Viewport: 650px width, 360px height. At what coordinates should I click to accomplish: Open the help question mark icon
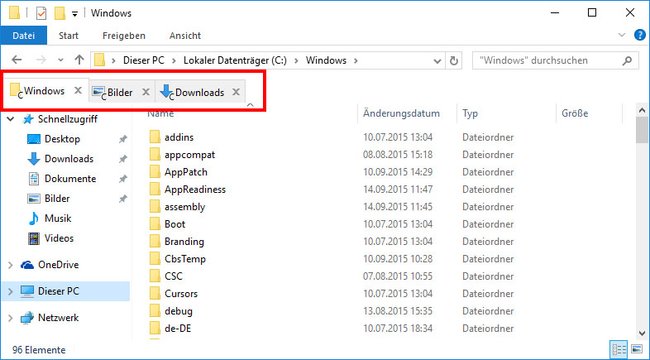[x=641, y=35]
